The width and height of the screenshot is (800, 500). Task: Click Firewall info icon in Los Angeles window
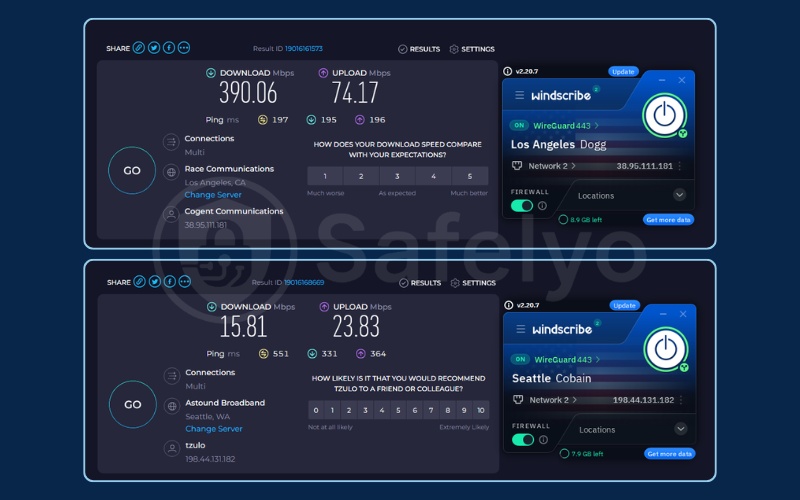[542, 206]
